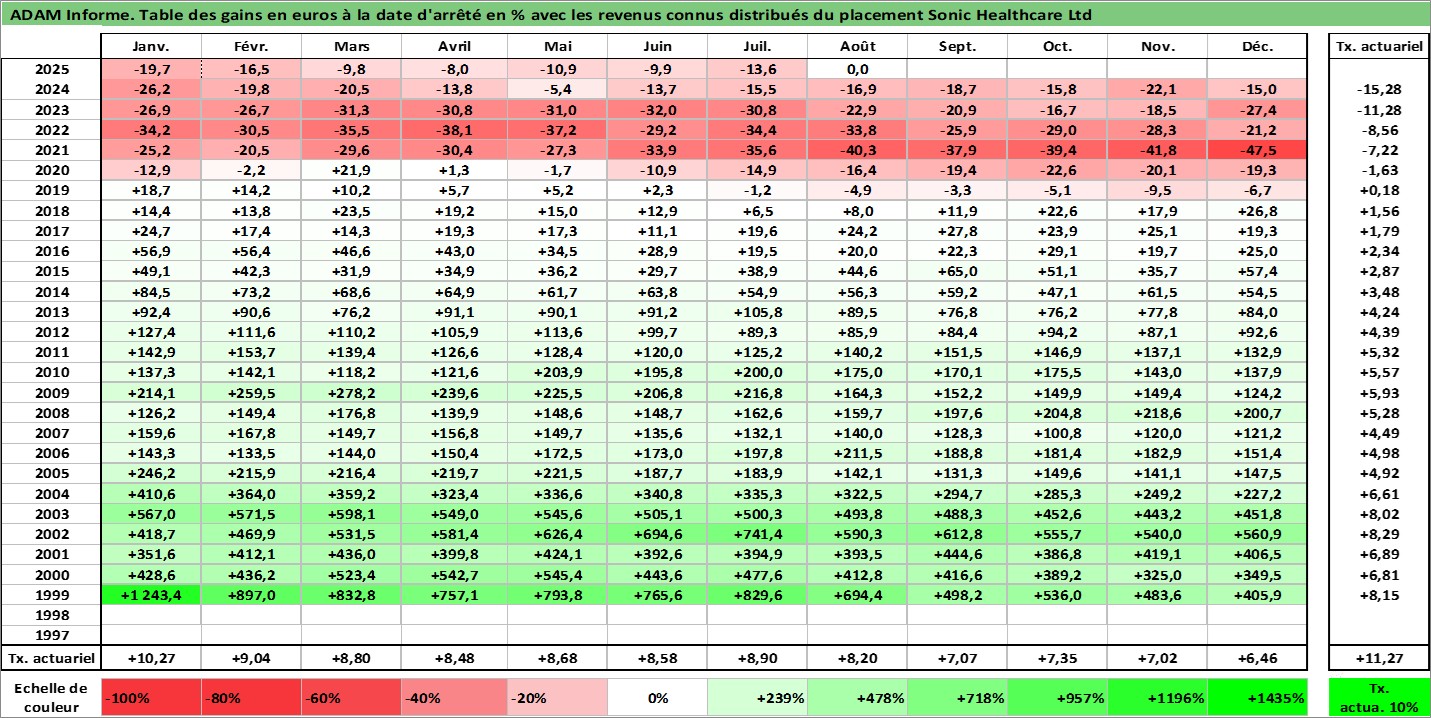
Task: Click the '+897,0' cell in February 1999
Action: pos(252,595)
